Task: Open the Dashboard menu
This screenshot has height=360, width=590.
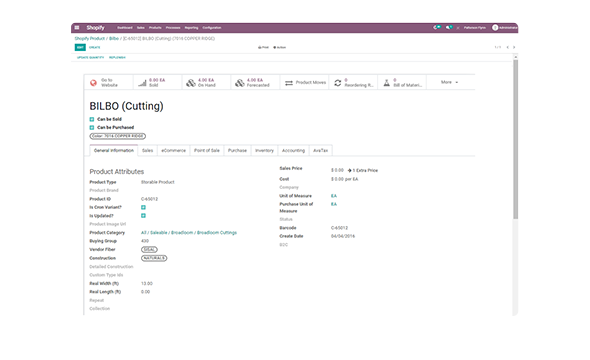Action: [x=125, y=28]
